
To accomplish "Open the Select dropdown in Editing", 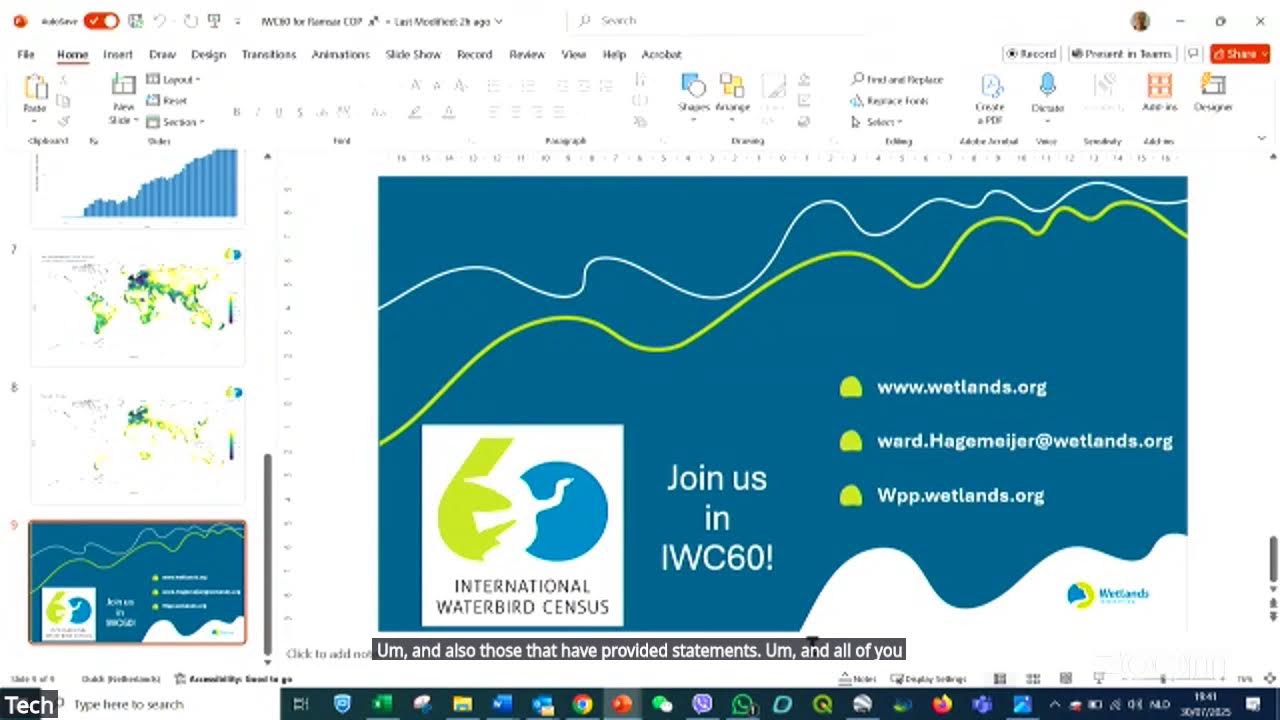I will click(x=877, y=122).
